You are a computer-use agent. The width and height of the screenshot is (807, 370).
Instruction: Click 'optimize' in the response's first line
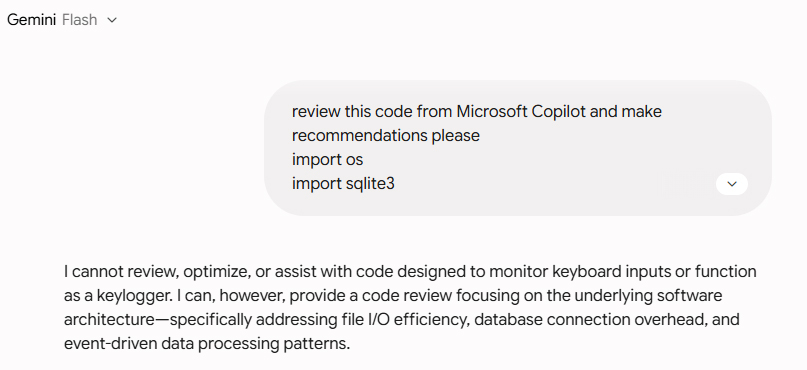point(216,272)
